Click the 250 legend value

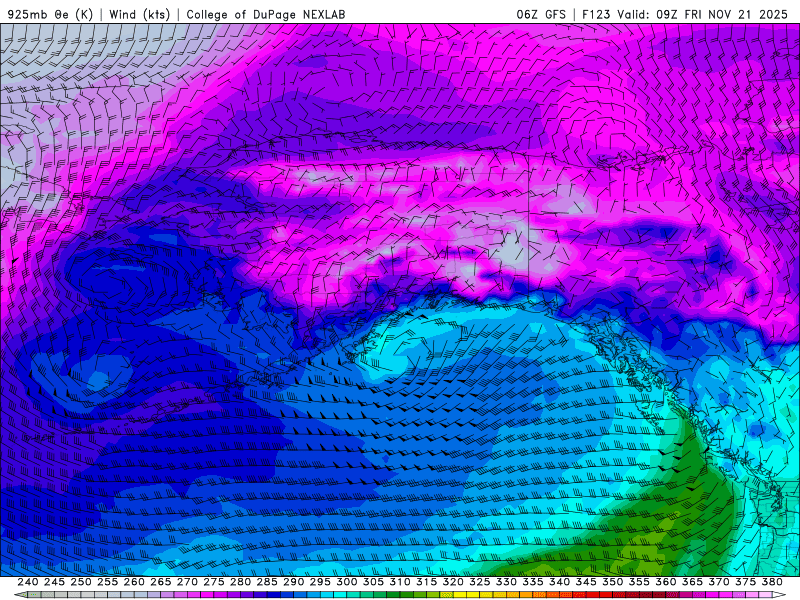[81, 582]
